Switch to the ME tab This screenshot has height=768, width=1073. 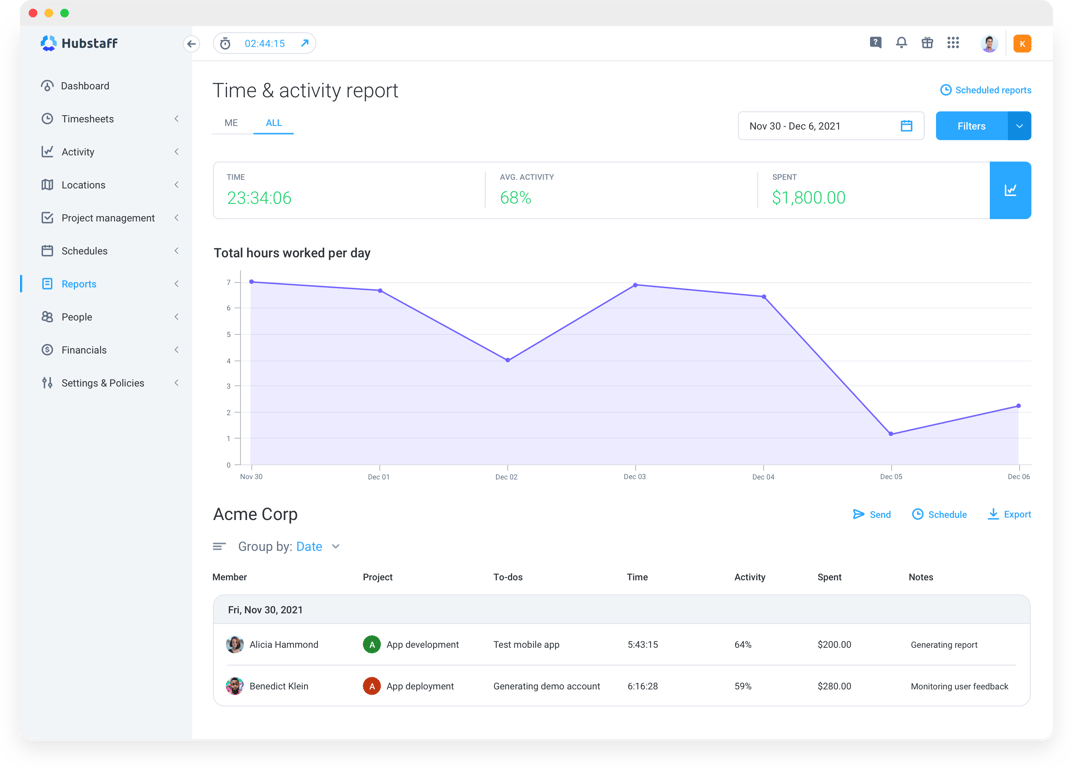[231, 123]
